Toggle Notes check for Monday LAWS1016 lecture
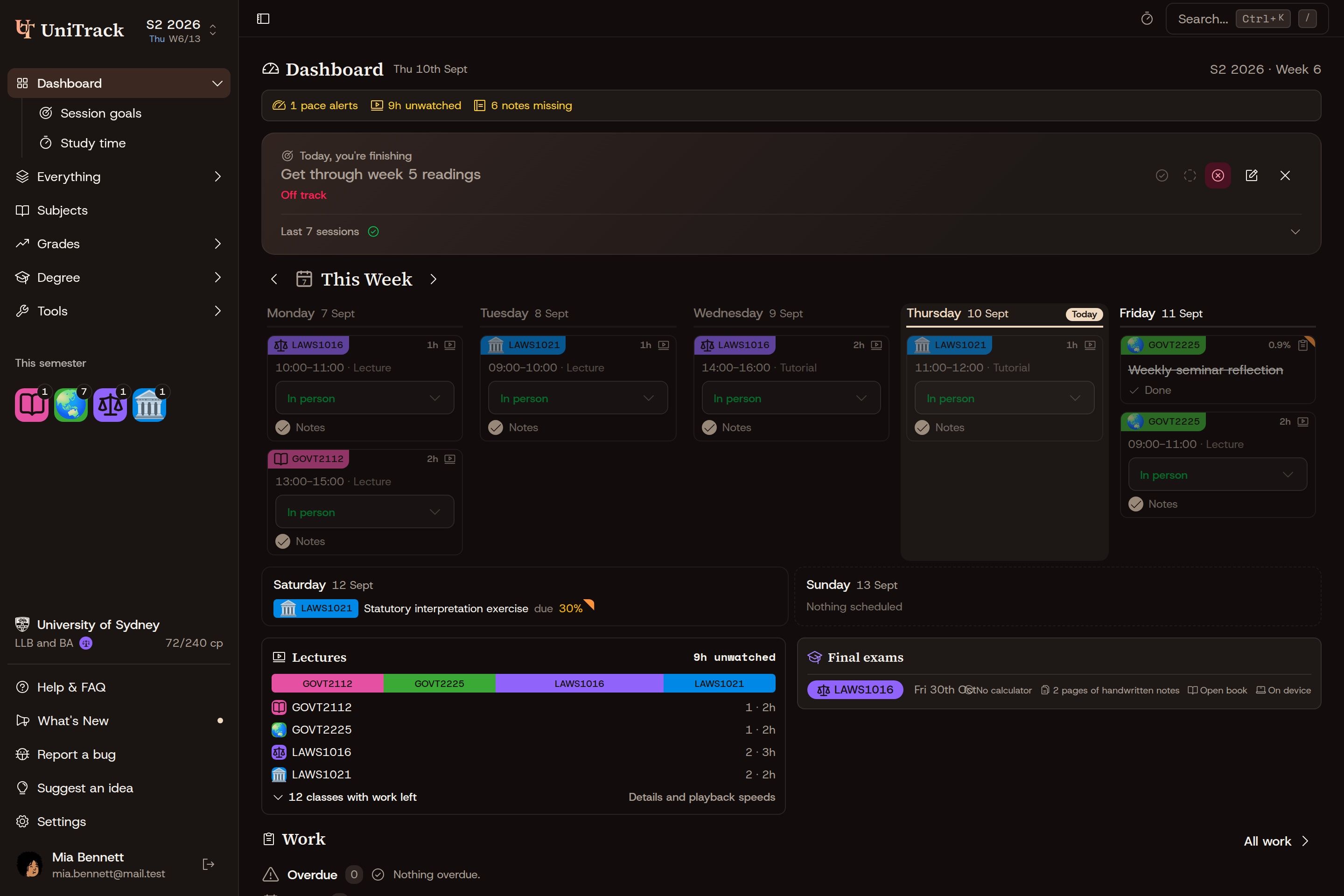Image resolution: width=1344 pixels, height=896 pixels. point(283,427)
